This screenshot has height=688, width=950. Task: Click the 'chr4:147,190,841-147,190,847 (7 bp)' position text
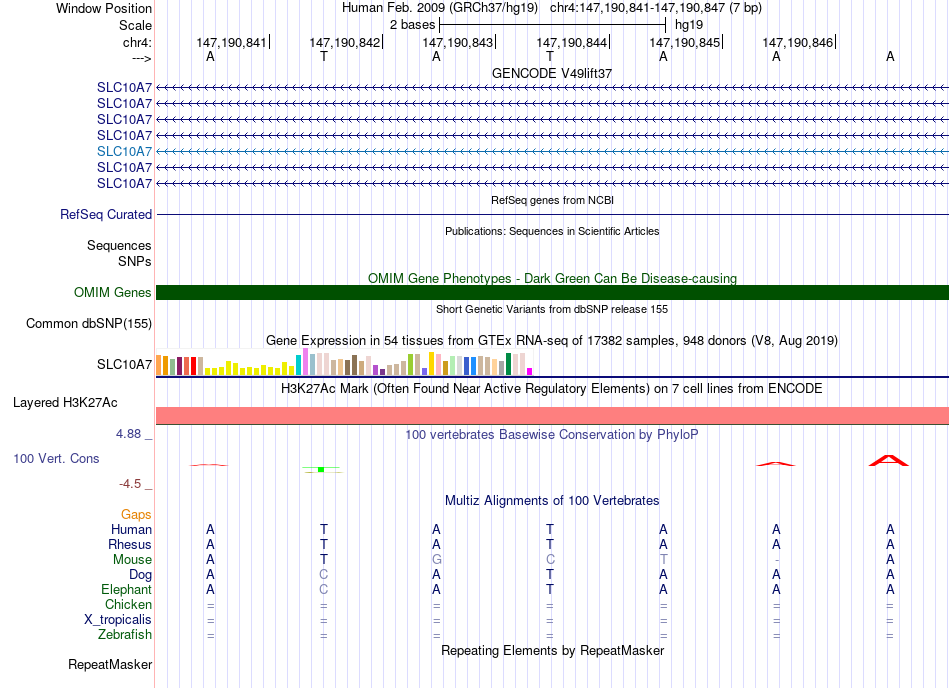(656, 8)
